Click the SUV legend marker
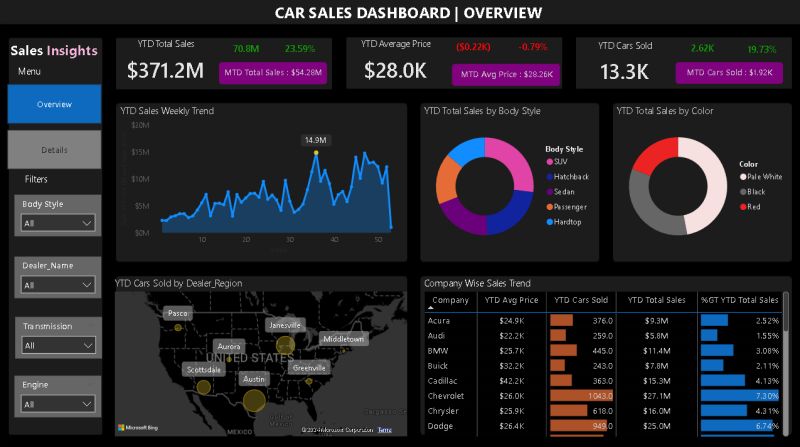Image resolution: width=800 pixels, height=447 pixels. click(x=549, y=161)
